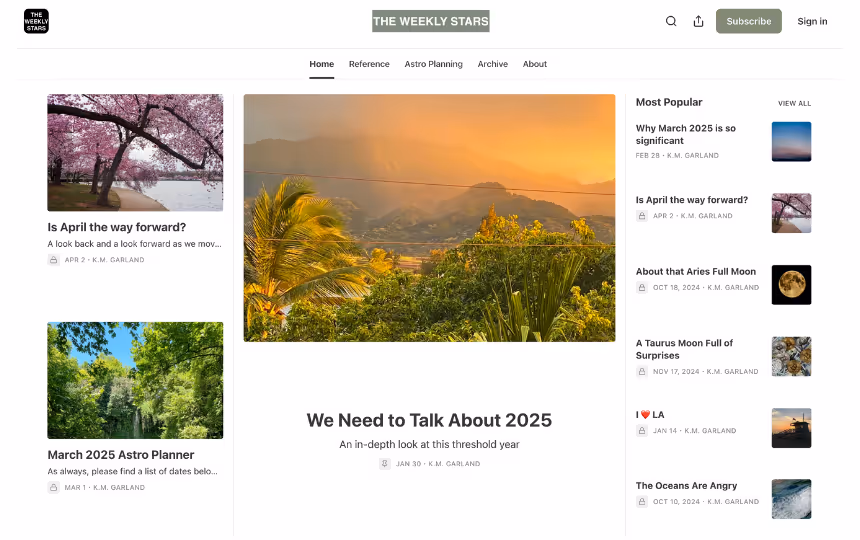
Task: Open the search icon
Action: (x=671, y=21)
